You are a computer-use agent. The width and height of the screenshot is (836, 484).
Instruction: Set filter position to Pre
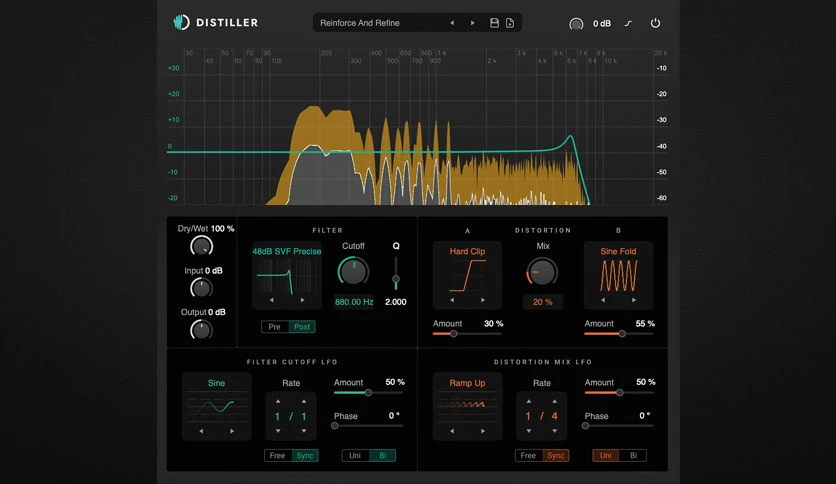pos(275,327)
